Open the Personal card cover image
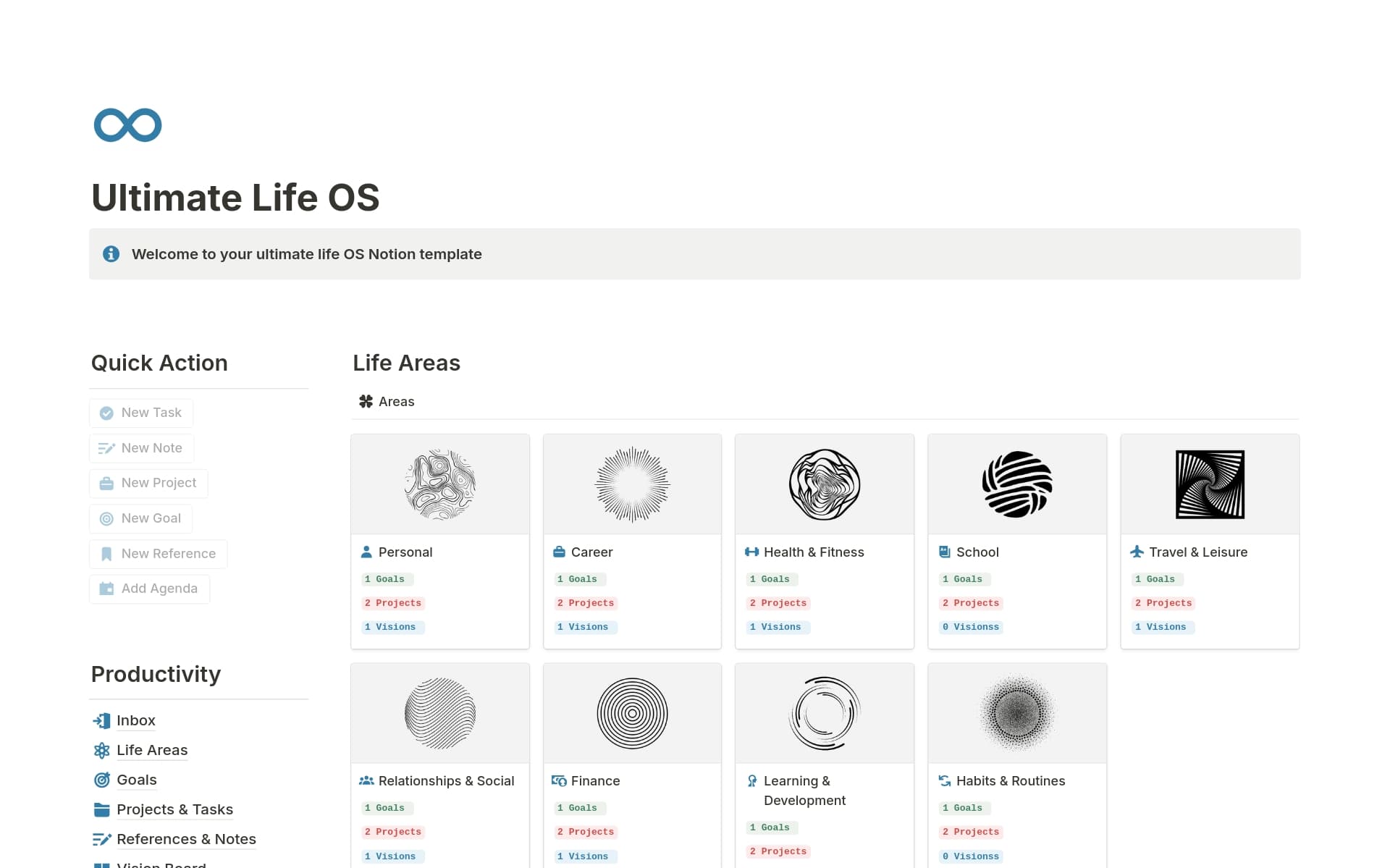The width and height of the screenshot is (1390, 868). 440,484
